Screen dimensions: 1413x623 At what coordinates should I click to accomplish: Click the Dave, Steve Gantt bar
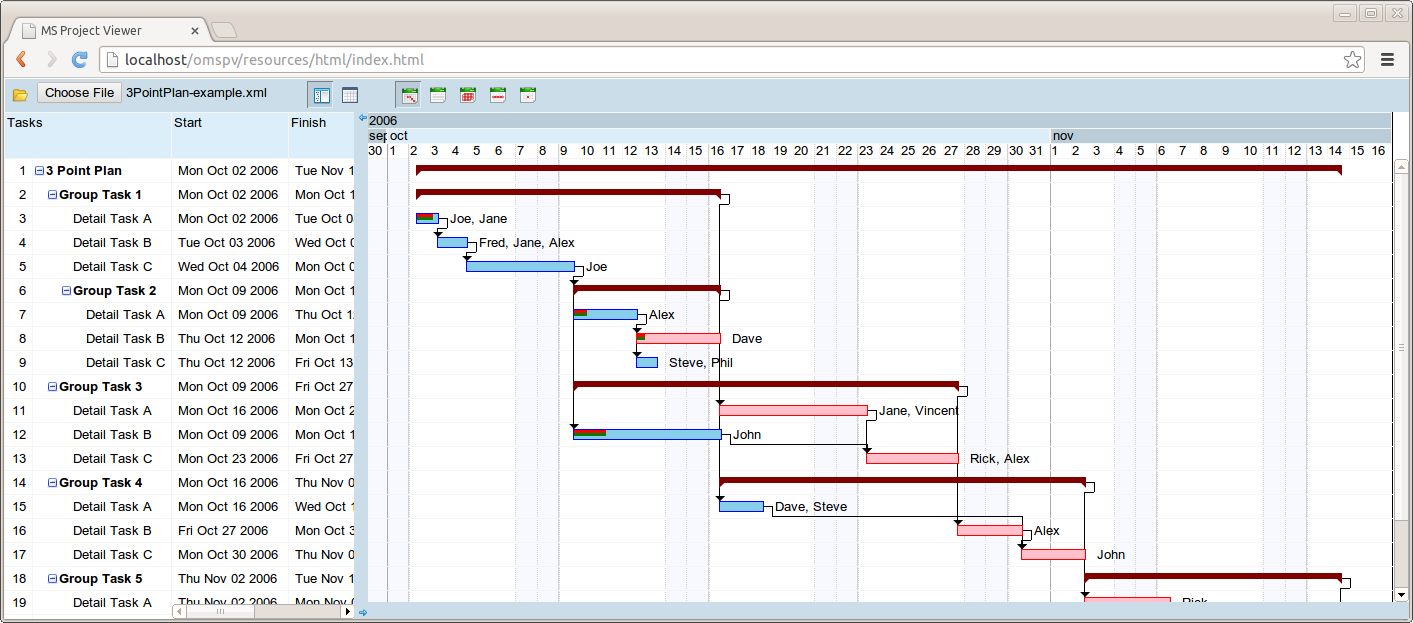click(741, 506)
